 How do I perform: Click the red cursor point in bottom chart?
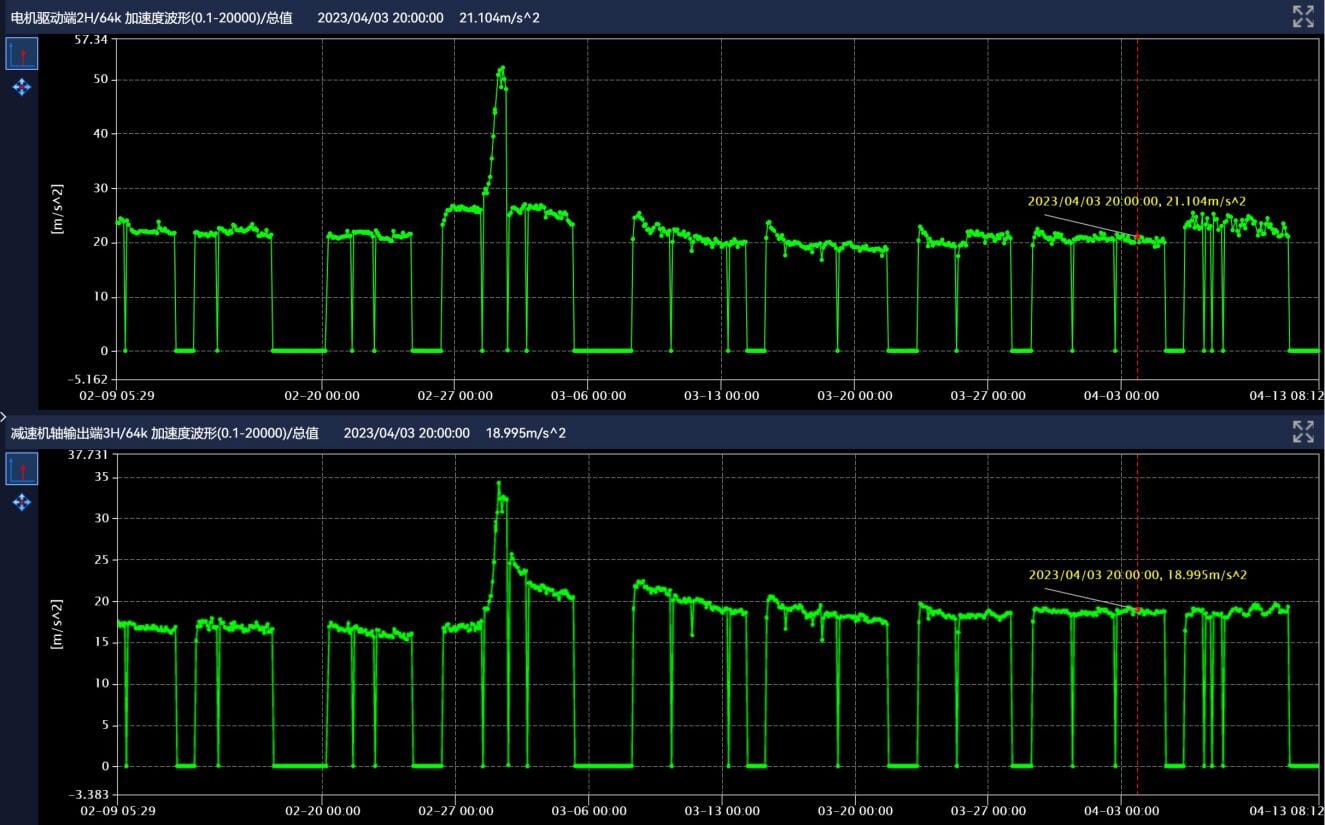tap(1137, 609)
